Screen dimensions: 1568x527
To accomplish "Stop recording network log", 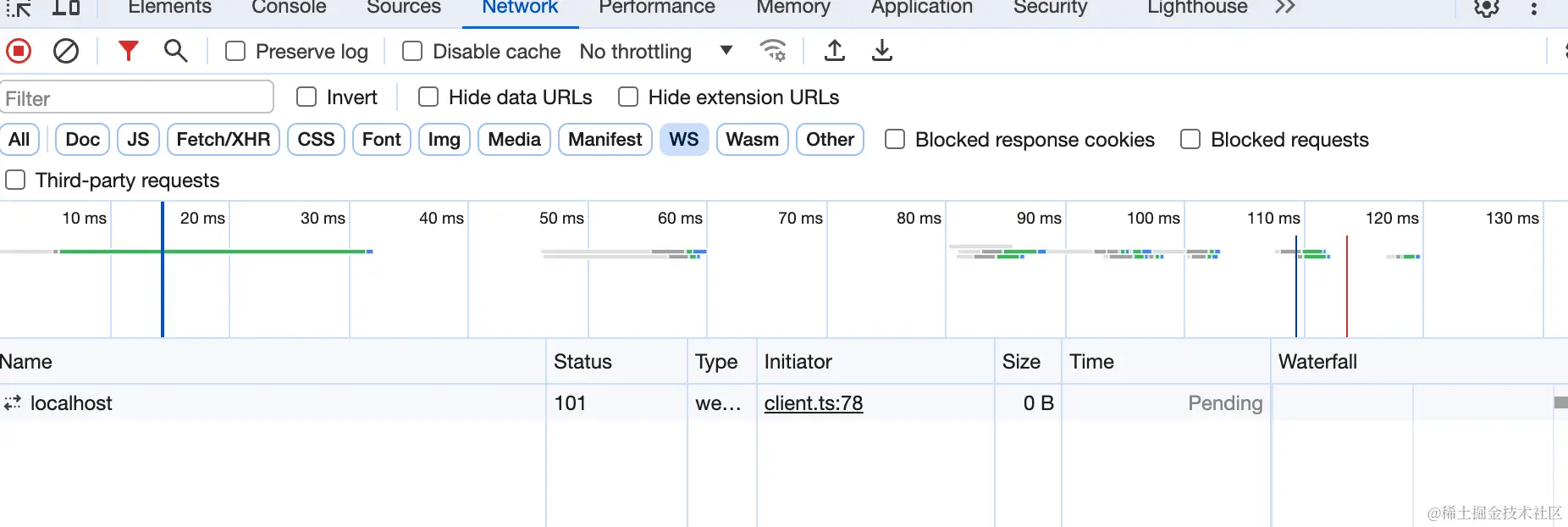I will point(19,52).
